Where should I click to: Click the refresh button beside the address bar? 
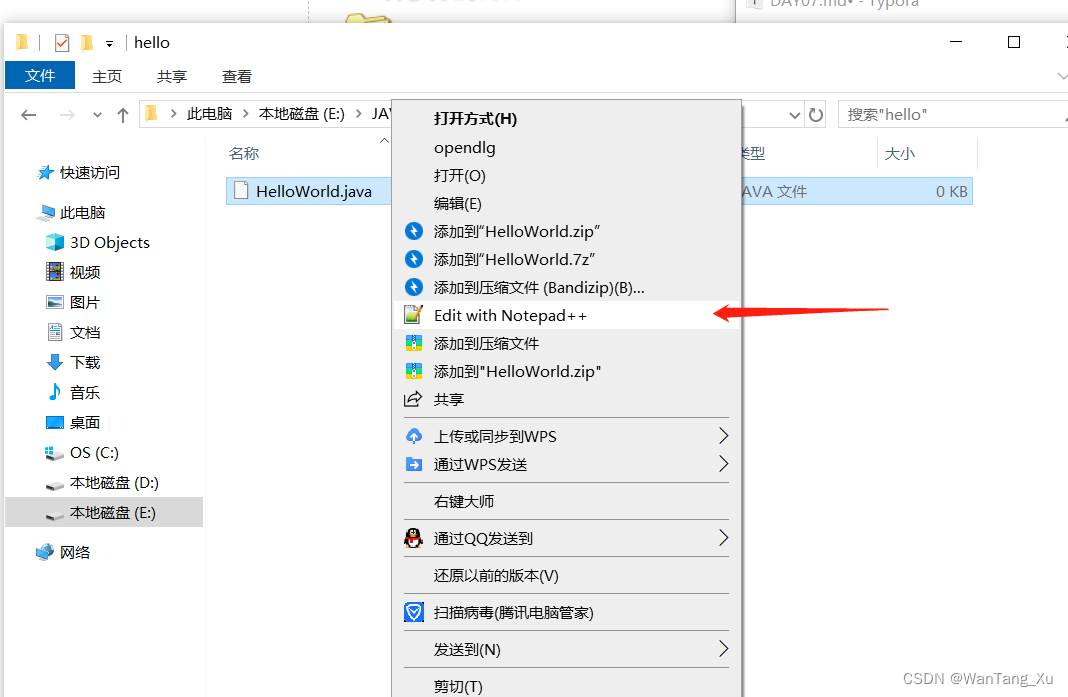816,114
